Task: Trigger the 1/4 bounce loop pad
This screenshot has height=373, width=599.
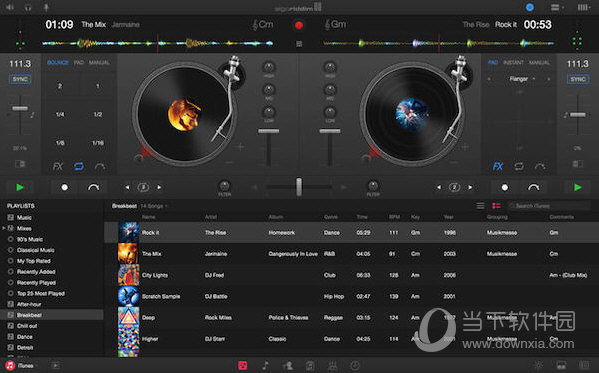Action: [x=60, y=114]
